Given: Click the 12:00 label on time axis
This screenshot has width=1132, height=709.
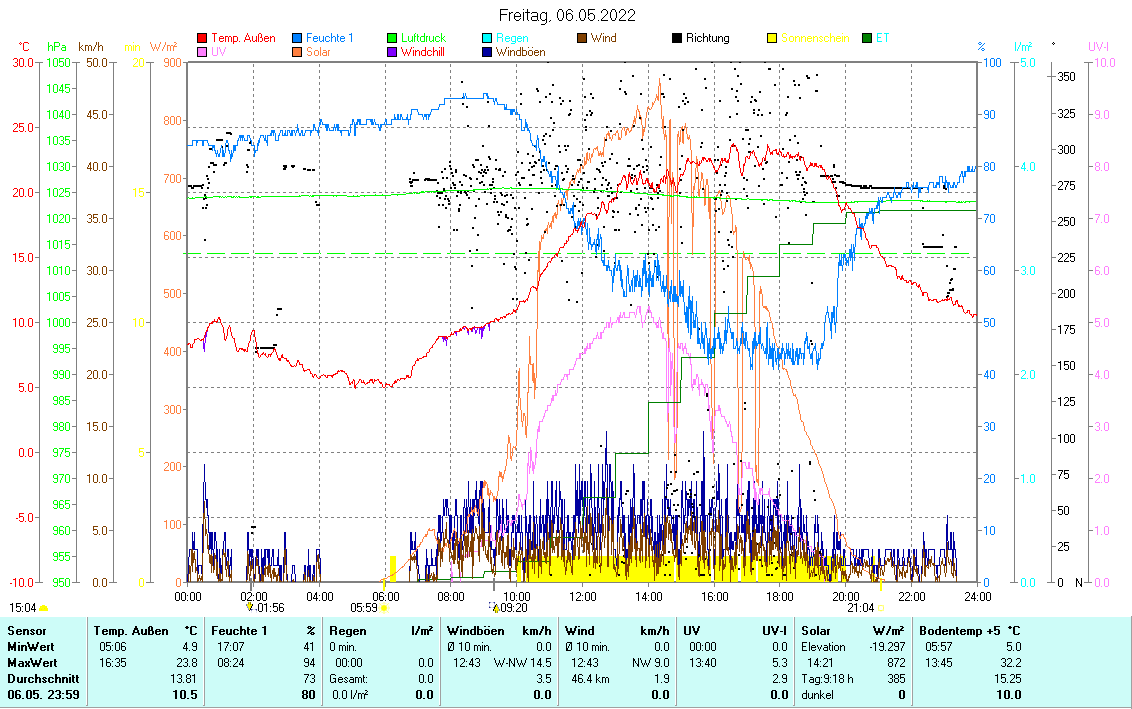Looking at the screenshot, I should pos(582,596).
